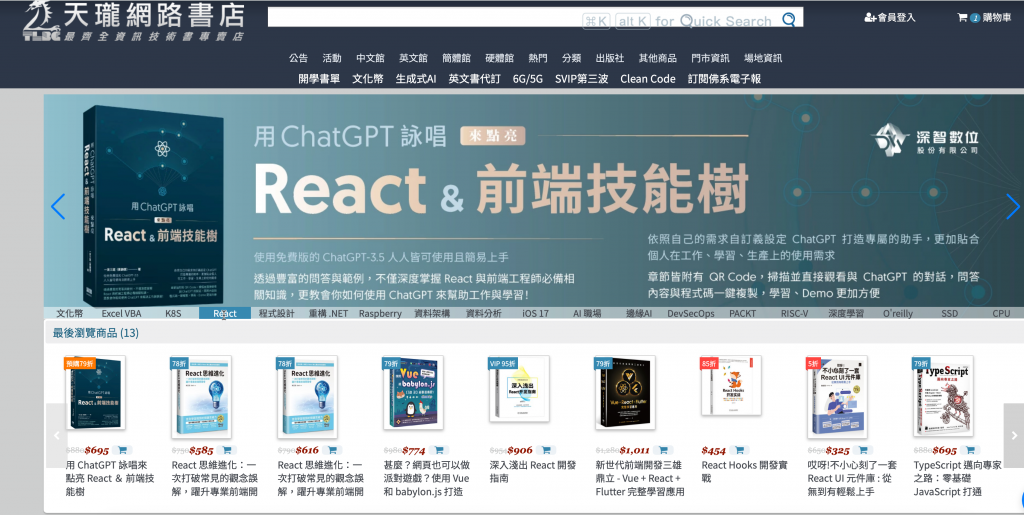The width and height of the screenshot is (1024, 515).
Task: Click the 購物車 text link
Action: [x=997, y=18]
